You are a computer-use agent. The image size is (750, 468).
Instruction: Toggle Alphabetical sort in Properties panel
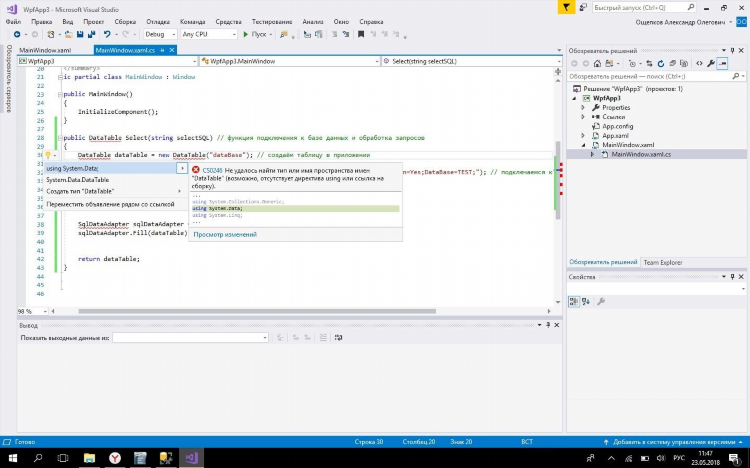click(x=586, y=301)
